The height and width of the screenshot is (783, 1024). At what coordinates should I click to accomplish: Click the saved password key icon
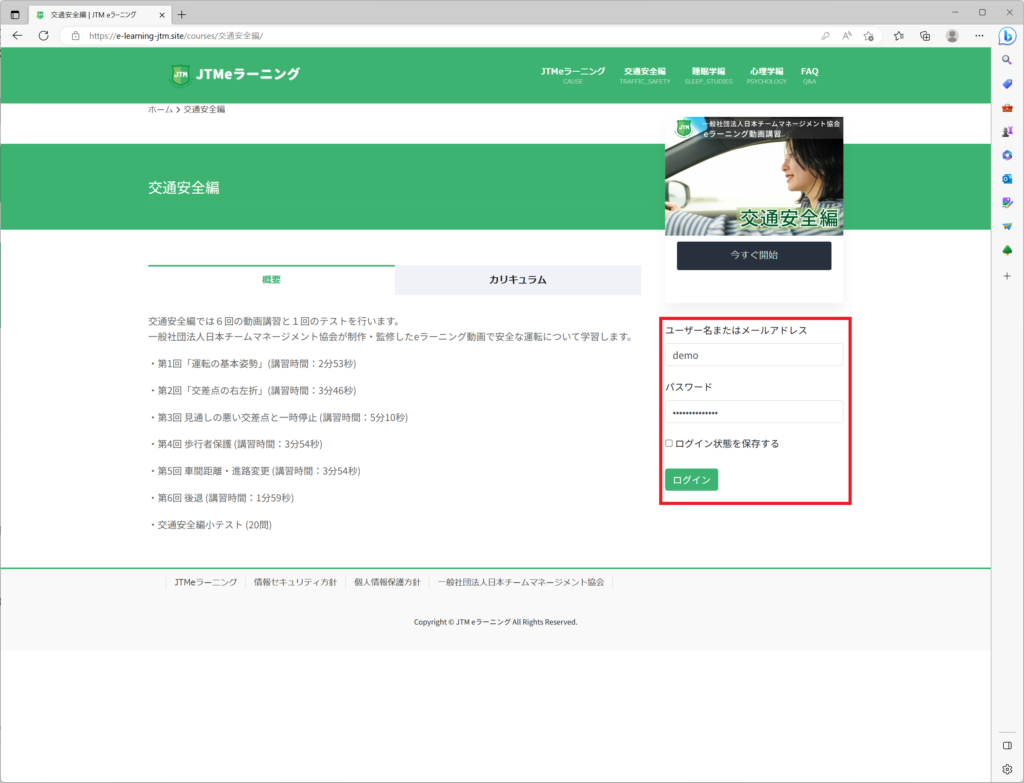coord(825,35)
